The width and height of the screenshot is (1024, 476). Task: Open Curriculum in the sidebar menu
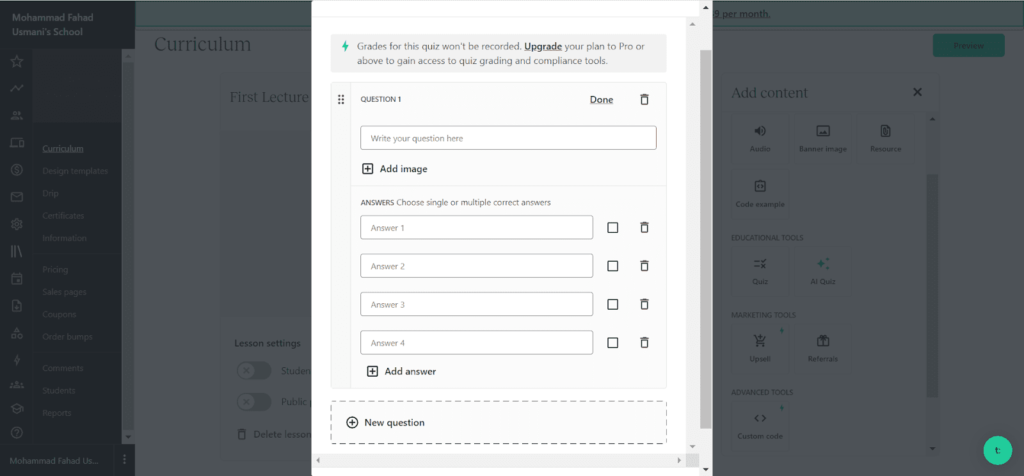(x=63, y=148)
